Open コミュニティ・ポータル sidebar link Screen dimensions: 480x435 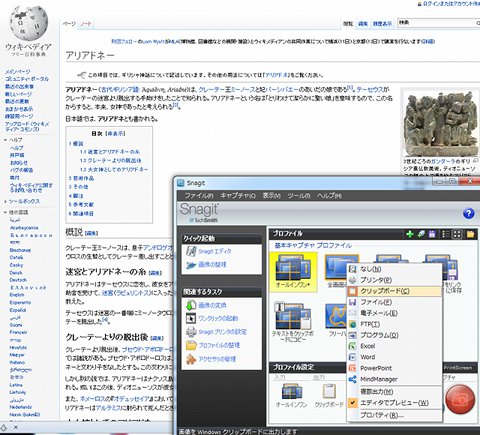[27, 79]
